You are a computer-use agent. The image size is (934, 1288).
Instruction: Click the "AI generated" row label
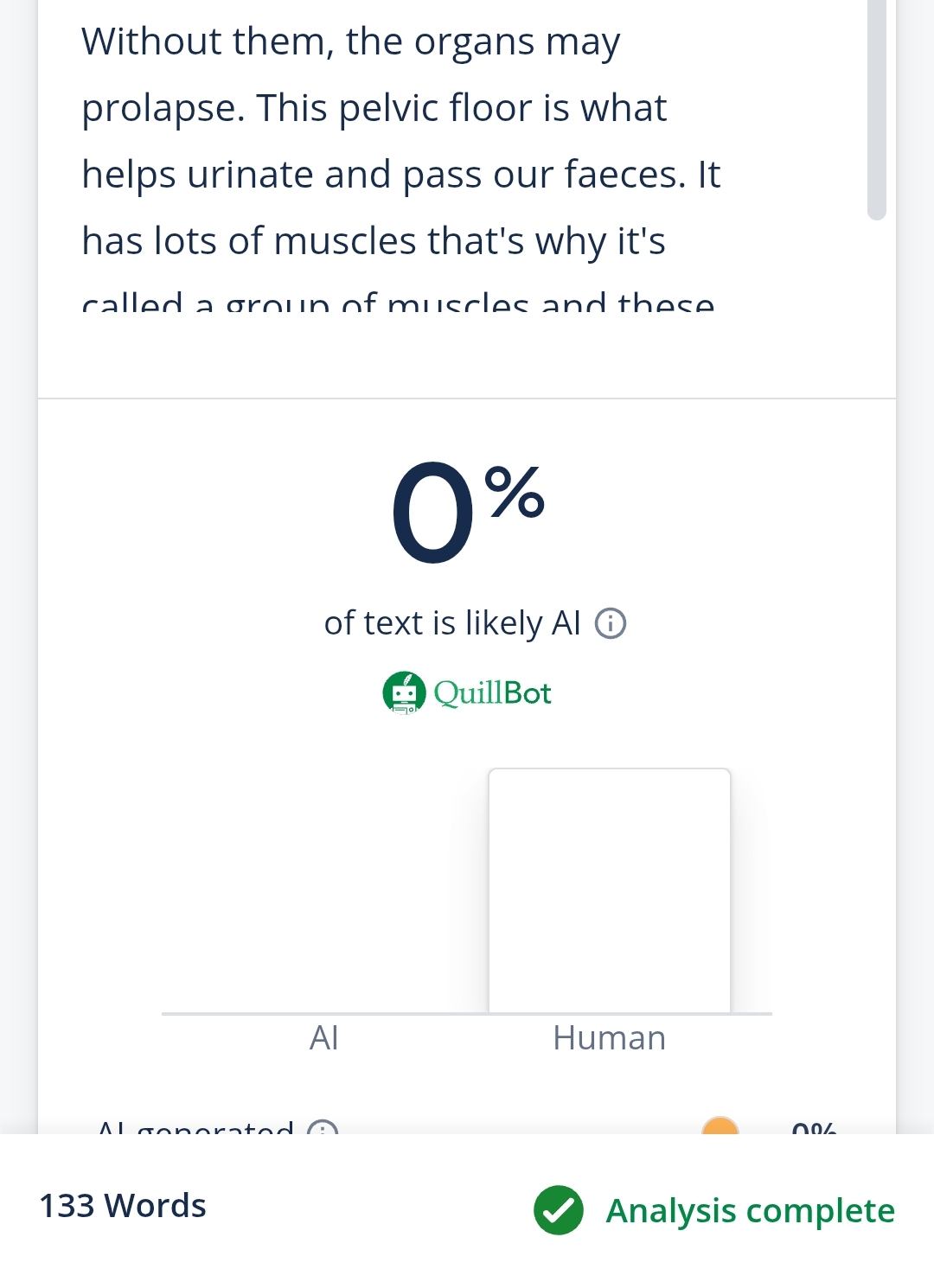click(196, 1127)
